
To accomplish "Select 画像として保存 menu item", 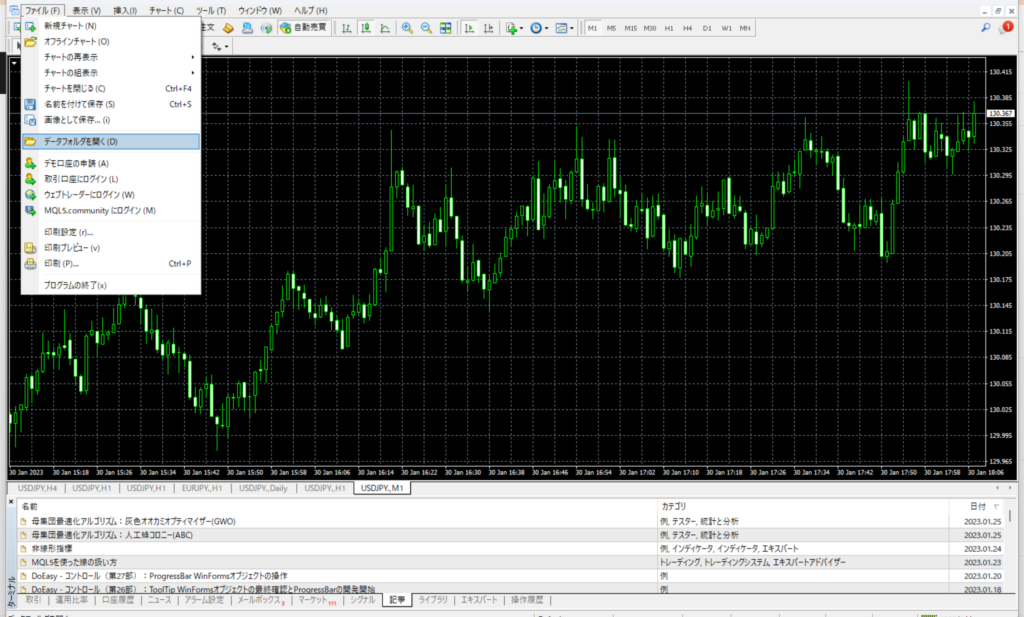I will (x=111, y=119).
